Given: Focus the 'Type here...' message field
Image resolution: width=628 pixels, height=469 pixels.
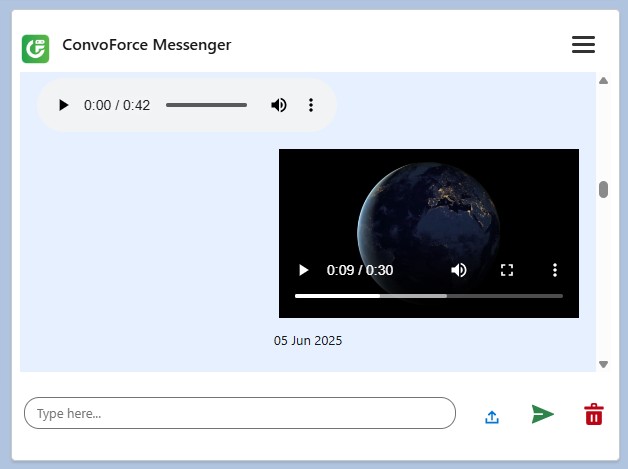Looking at the screenshot, I should (x=239, y=413).
